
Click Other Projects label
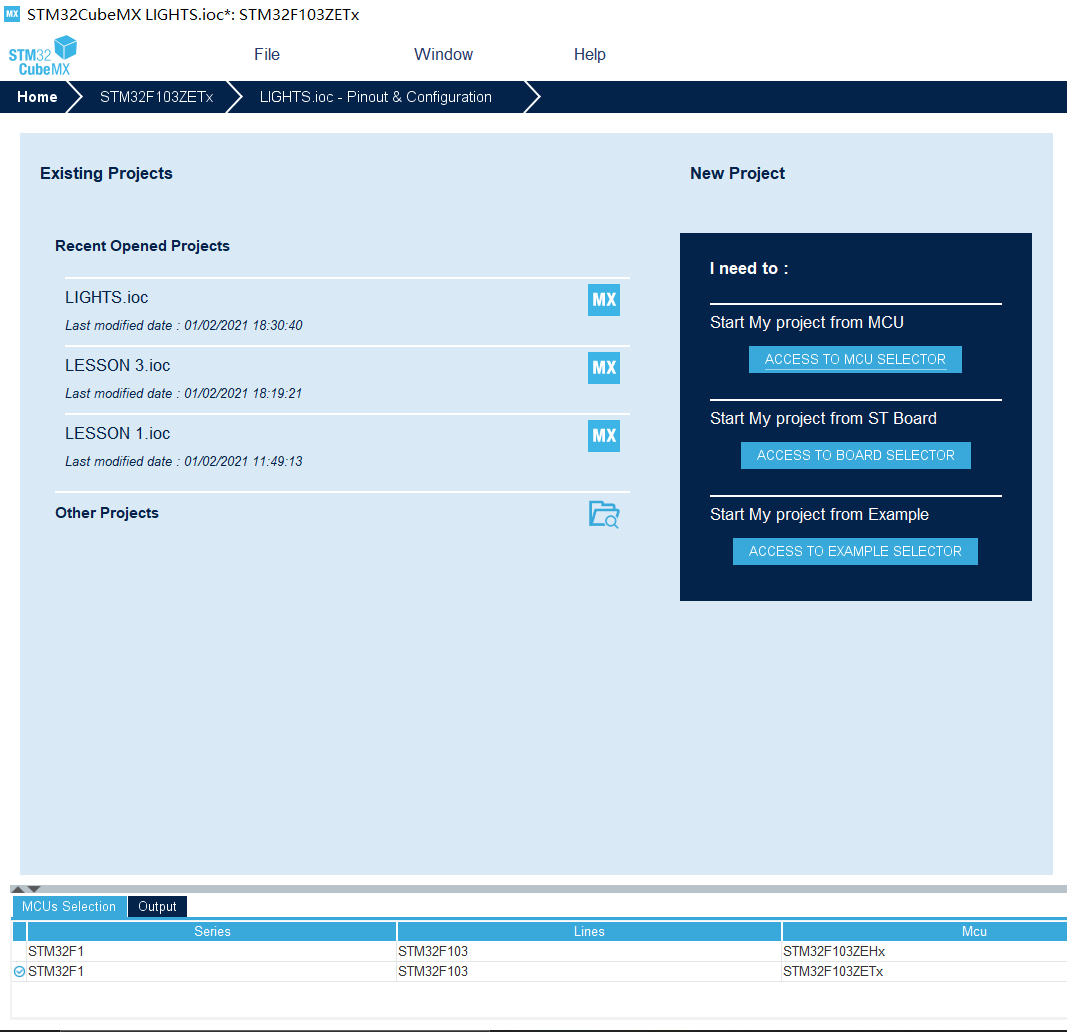click(107, 513)
